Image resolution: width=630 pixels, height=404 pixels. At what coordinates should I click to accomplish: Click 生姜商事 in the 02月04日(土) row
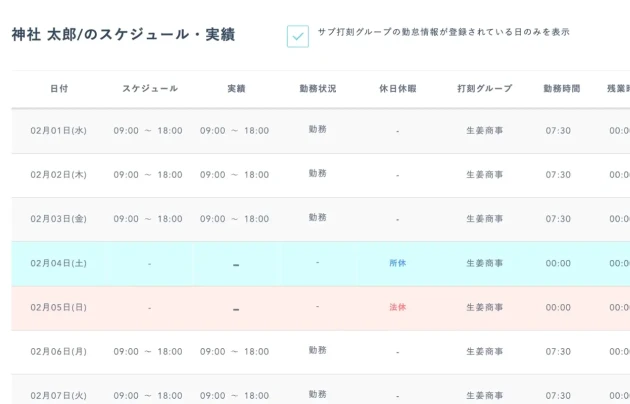[x=485, y=263]
